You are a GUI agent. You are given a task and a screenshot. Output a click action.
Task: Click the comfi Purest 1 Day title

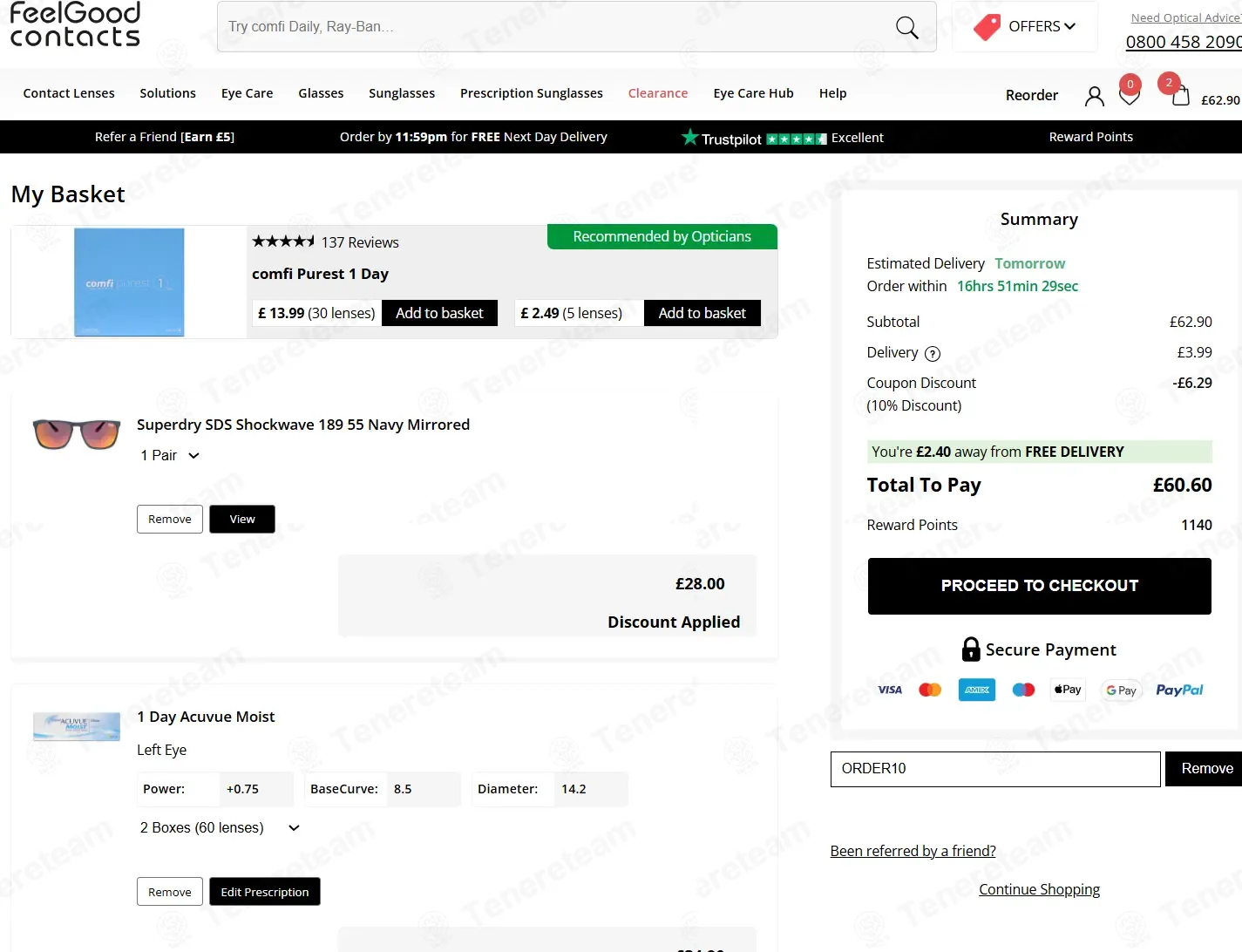coord(320,274)
